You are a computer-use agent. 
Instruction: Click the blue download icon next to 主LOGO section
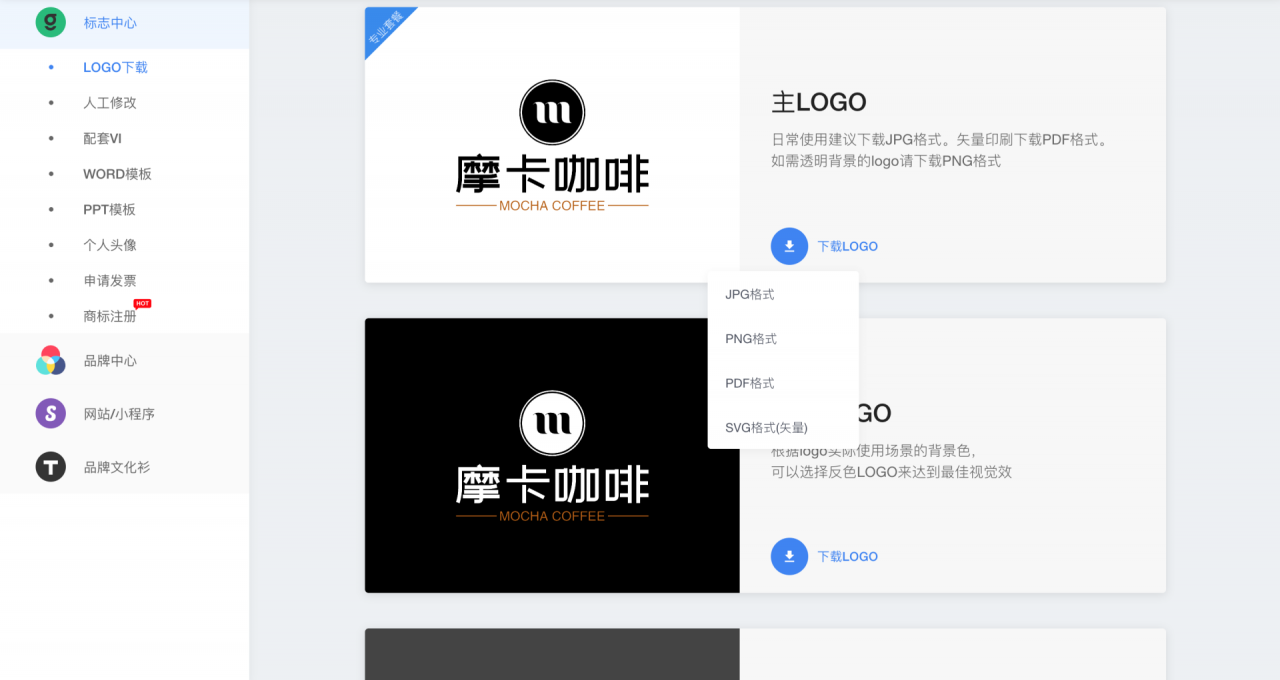pos(789,246)
